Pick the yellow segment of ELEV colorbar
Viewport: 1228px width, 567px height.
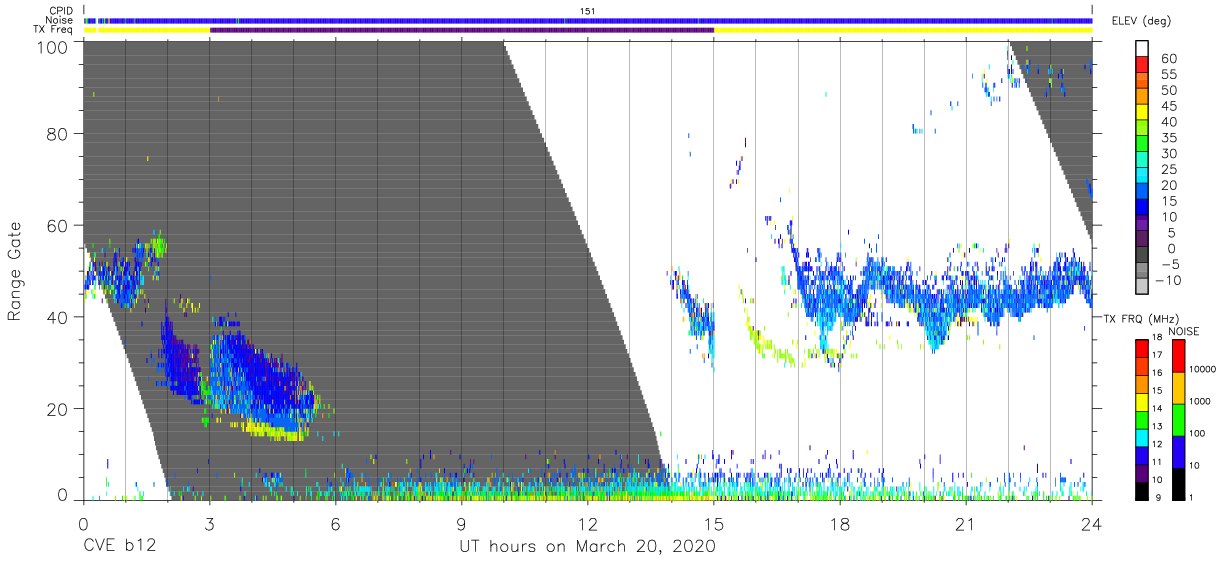click(1143, 113)
